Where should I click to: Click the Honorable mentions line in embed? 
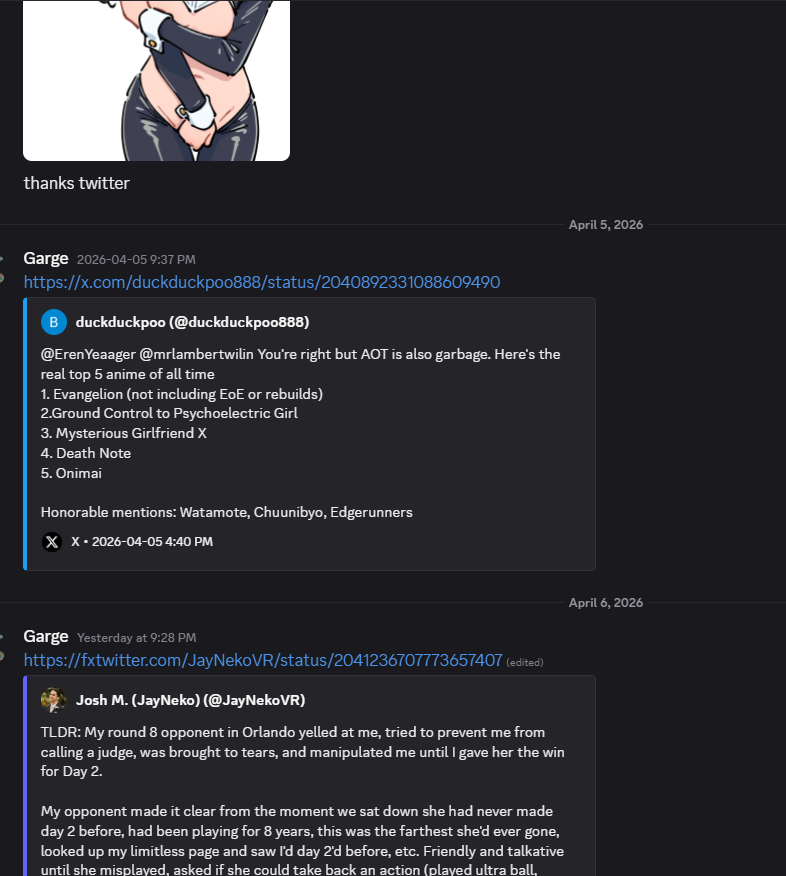point(227,512)
